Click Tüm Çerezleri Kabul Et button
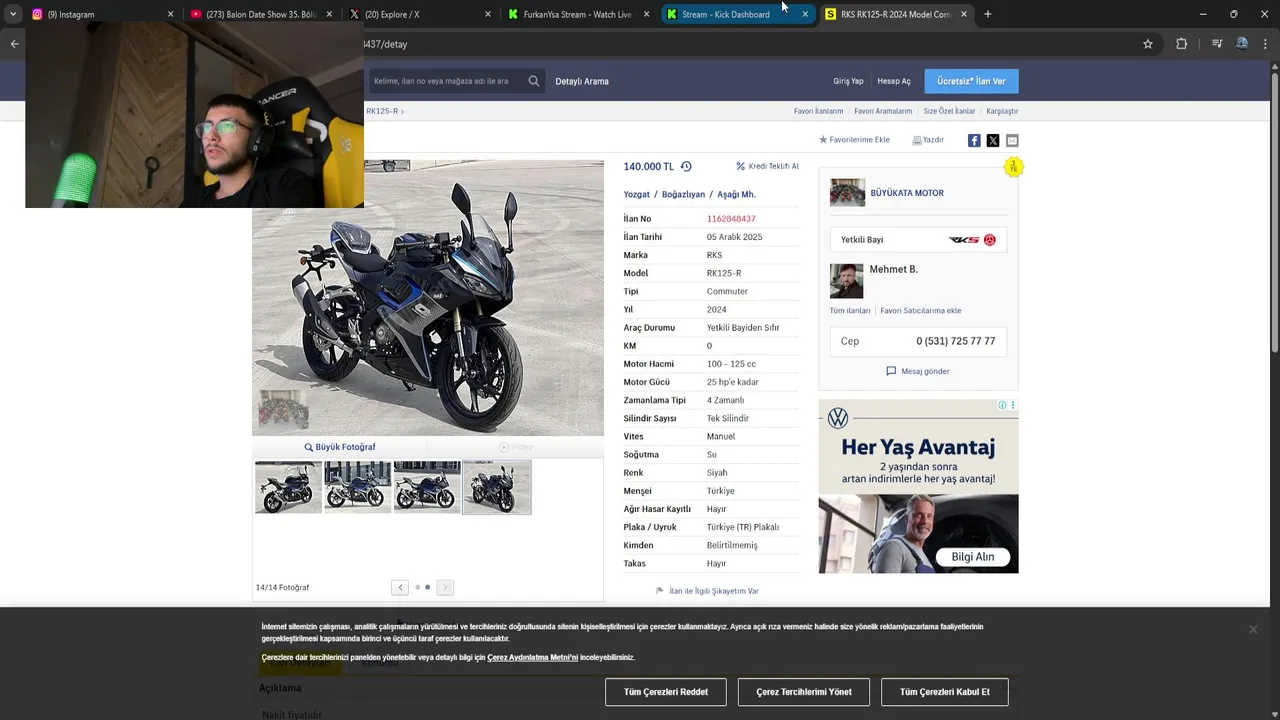 pos(945,692)
